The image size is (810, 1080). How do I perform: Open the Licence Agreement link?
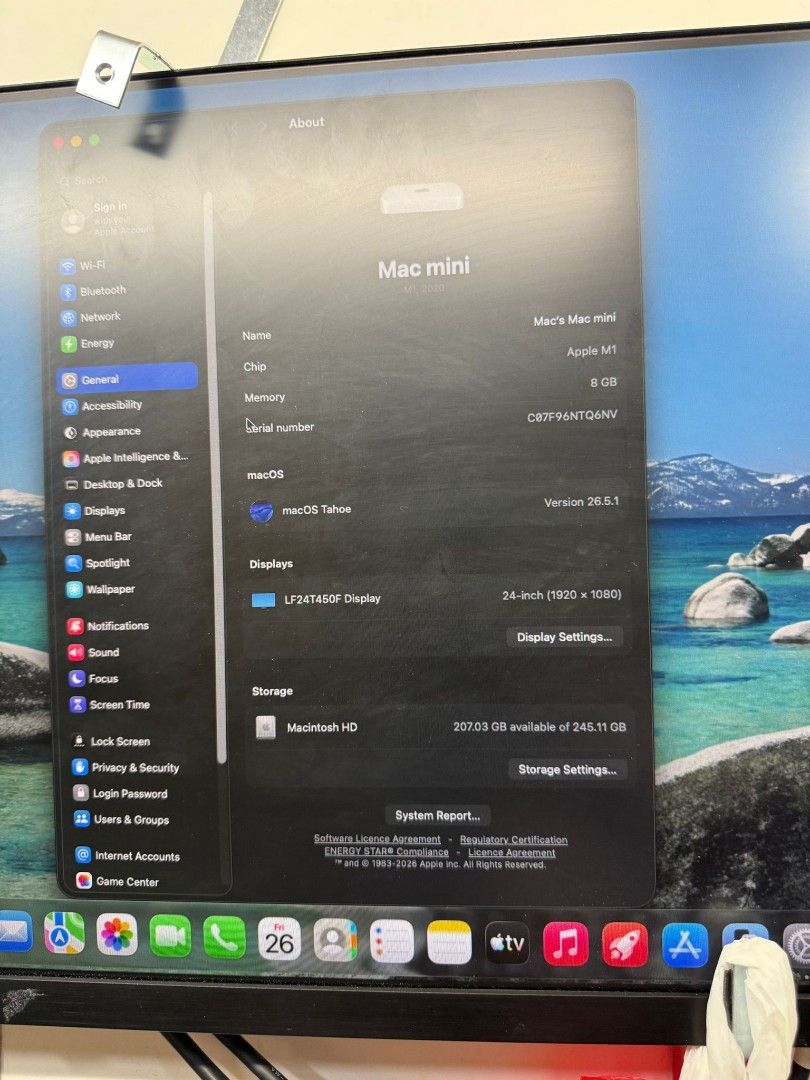(511, 852)
